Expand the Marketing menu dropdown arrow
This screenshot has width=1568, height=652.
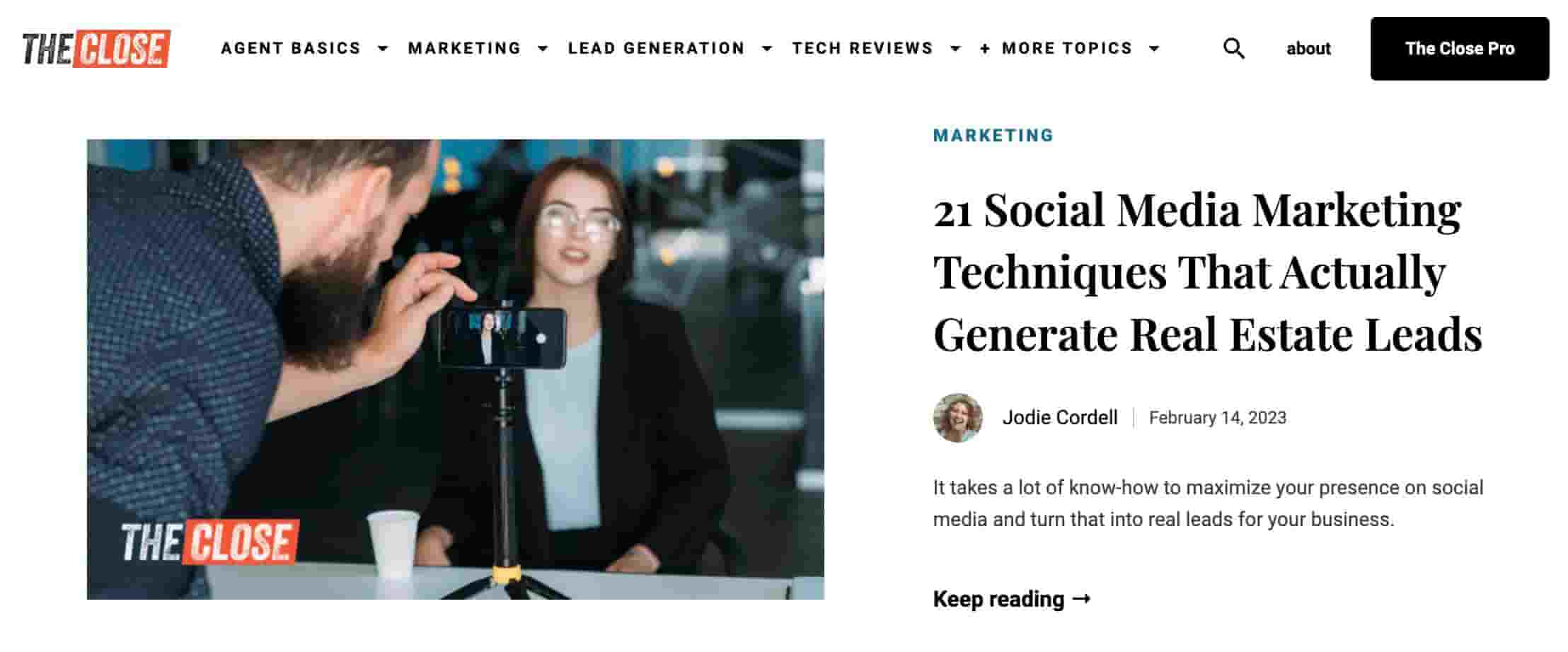point(543,49)
